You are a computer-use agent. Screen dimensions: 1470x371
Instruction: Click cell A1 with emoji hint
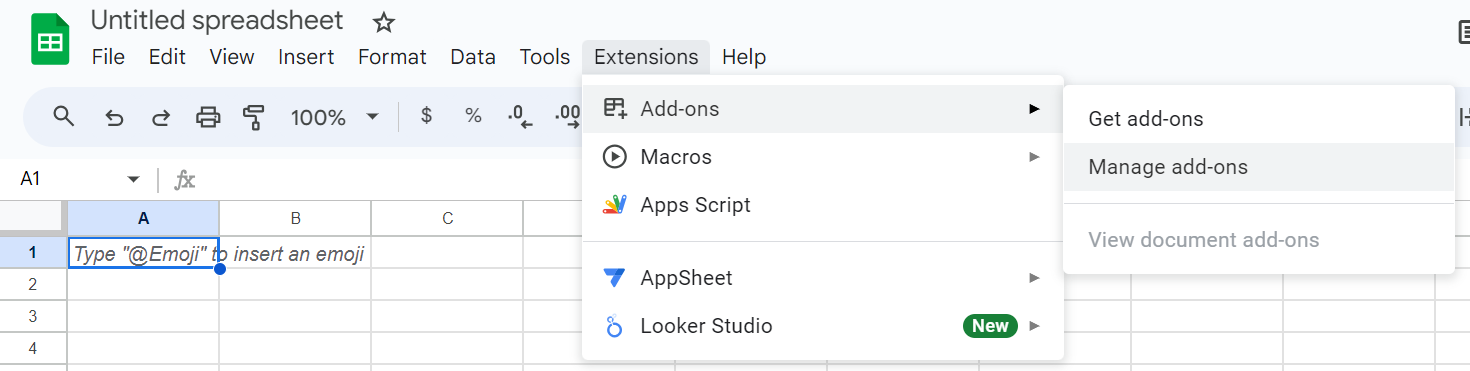click(x=143, y=253)
